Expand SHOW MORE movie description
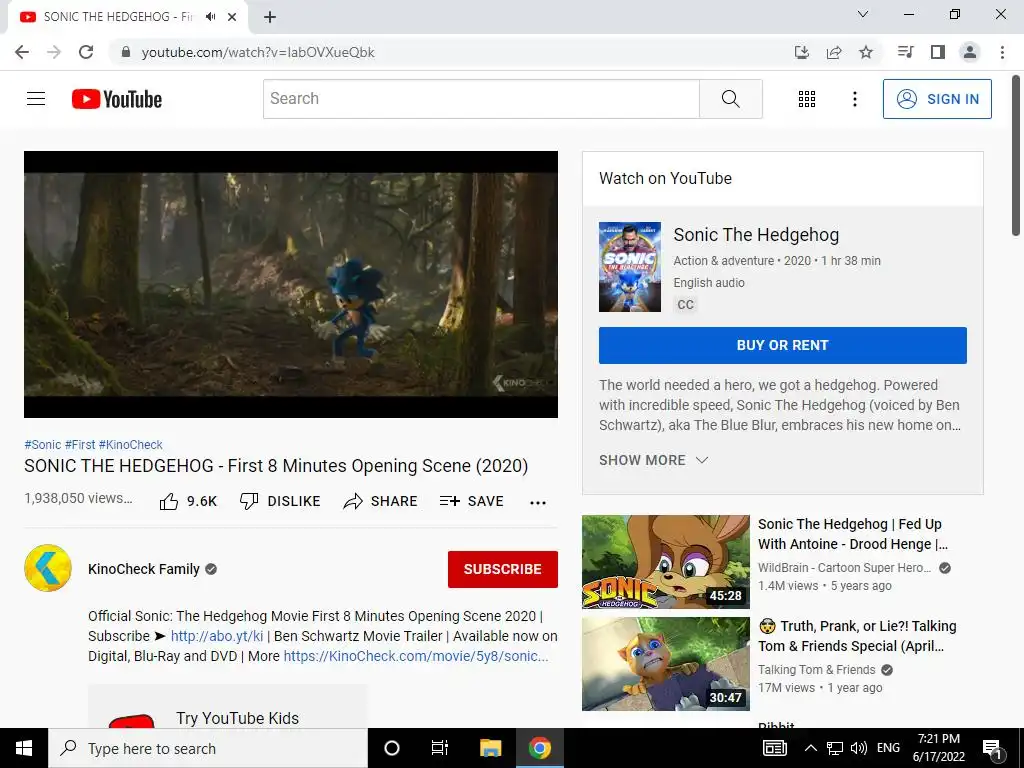The height and width of the screenshot is (768, 1024). tap(653, 460)
